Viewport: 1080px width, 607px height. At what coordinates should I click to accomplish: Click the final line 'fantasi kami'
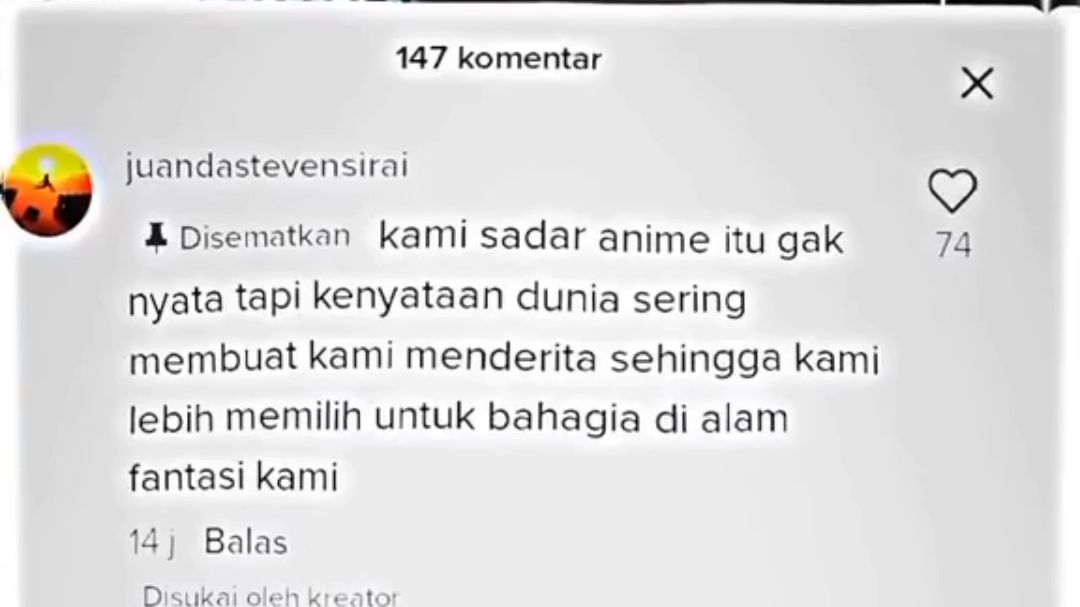coord(233,477)
